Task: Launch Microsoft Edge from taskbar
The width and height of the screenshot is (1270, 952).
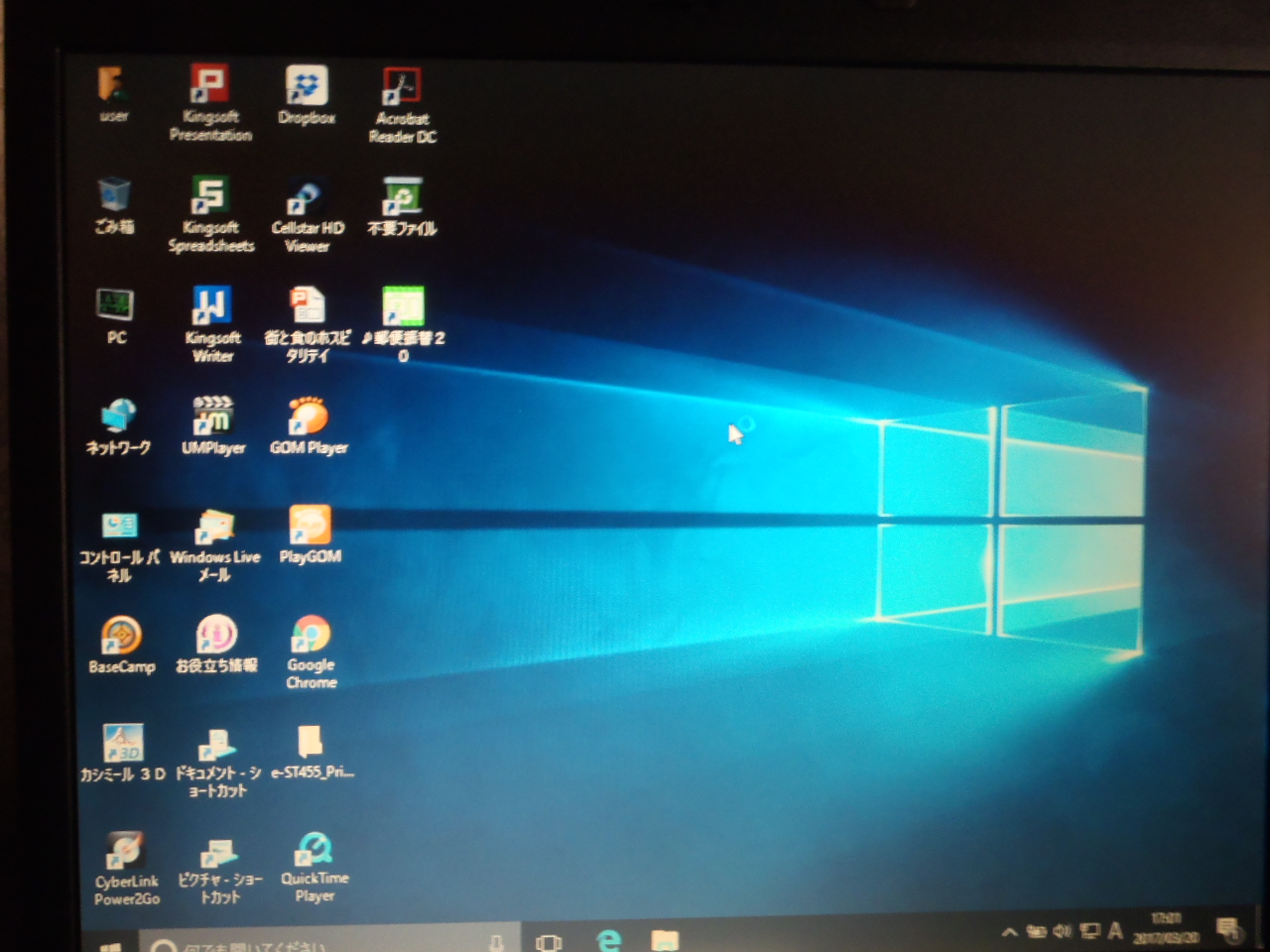Action: (608, 939)
